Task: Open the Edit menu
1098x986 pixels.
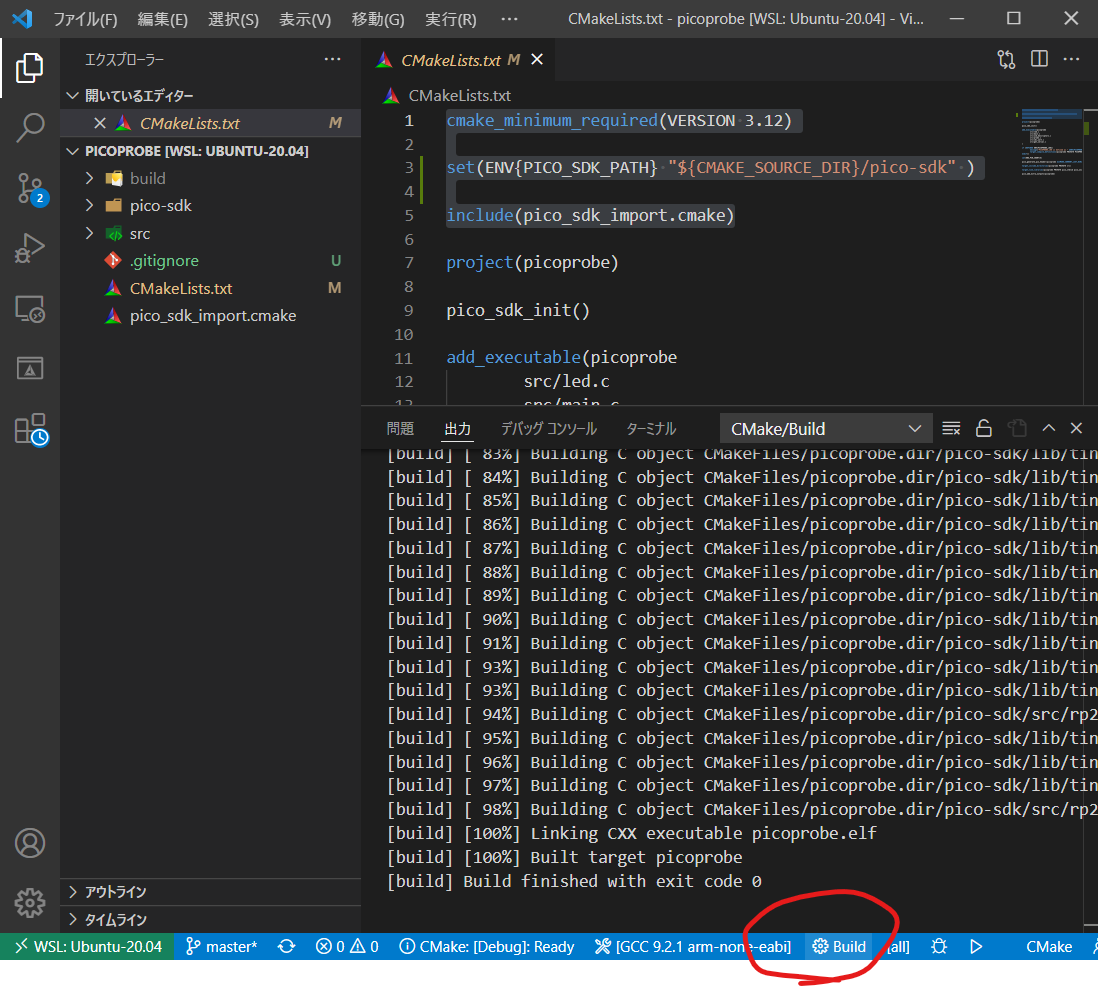Action: pyautogui.click(x=162, y=19)
